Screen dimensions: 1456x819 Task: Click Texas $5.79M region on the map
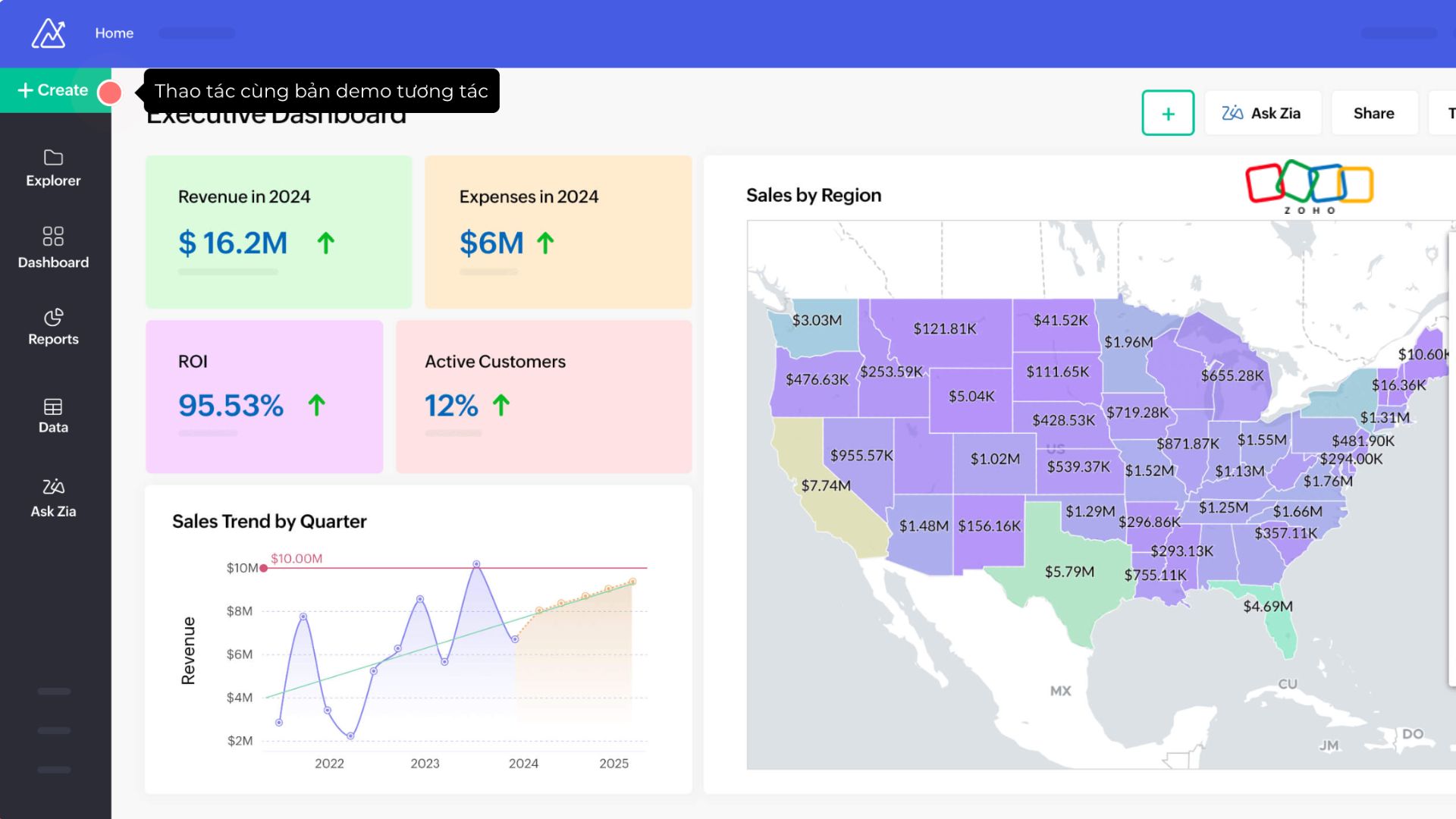(1069, 572)
